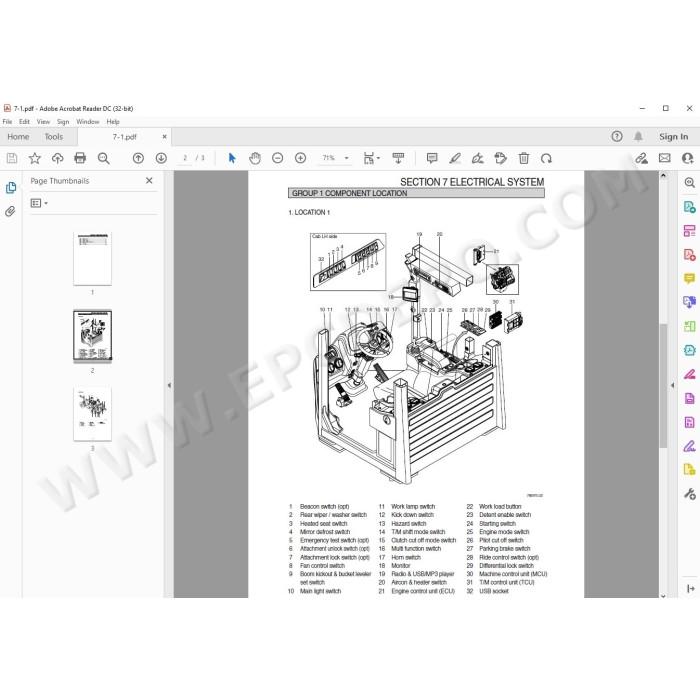Select page 3 thumbnail
Screen dimensions: 700x700
92,414
